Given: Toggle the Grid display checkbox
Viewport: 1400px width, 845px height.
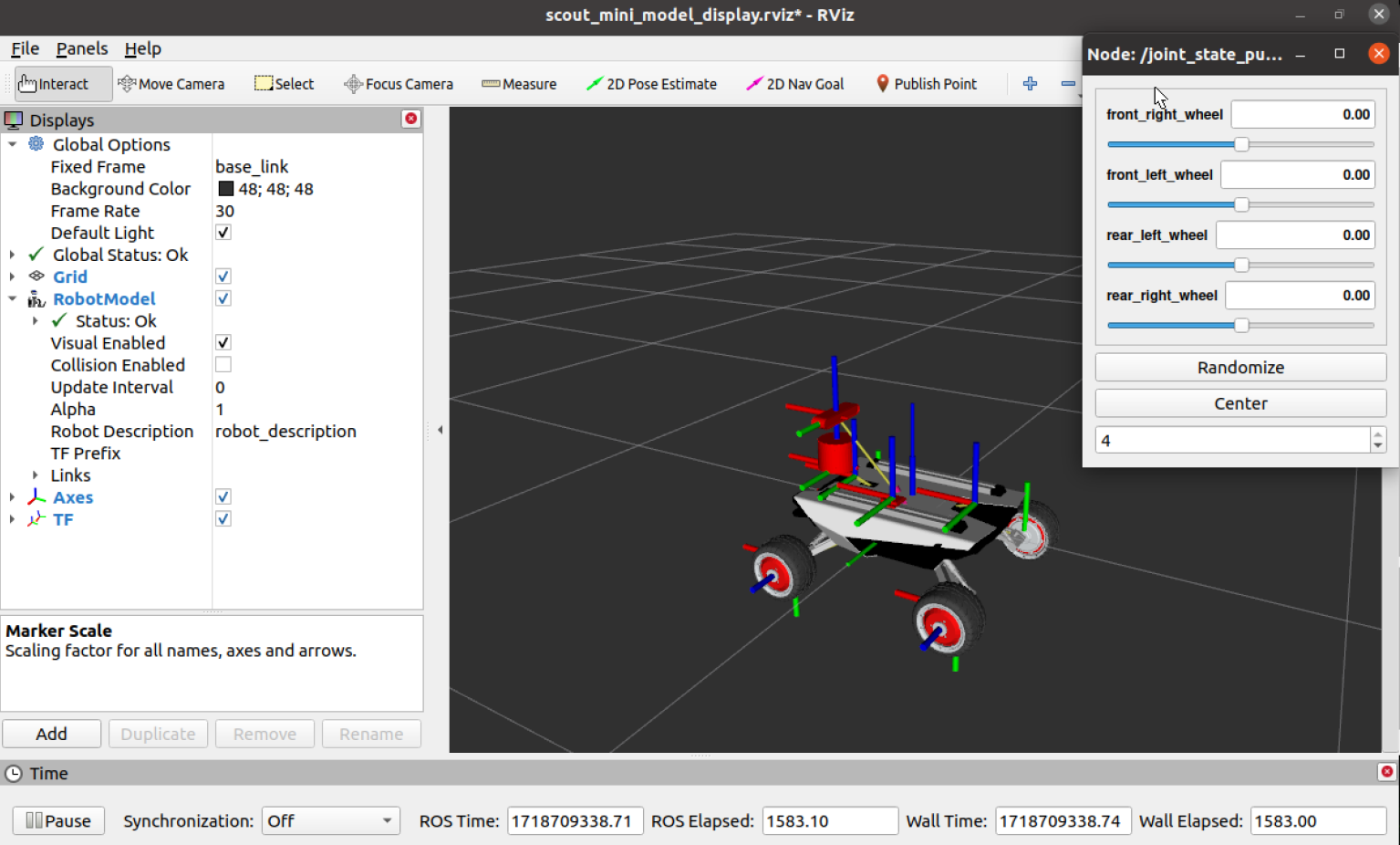Looking at the screenshot, I should (x=223, y=276).
